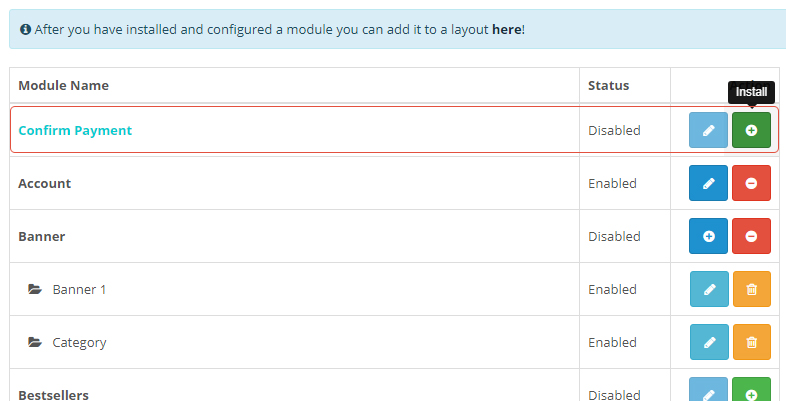The height and width of the screenshot is (401, 786).
Task: Edit the Banner 1 module
Action: click(x=708, y=290)
